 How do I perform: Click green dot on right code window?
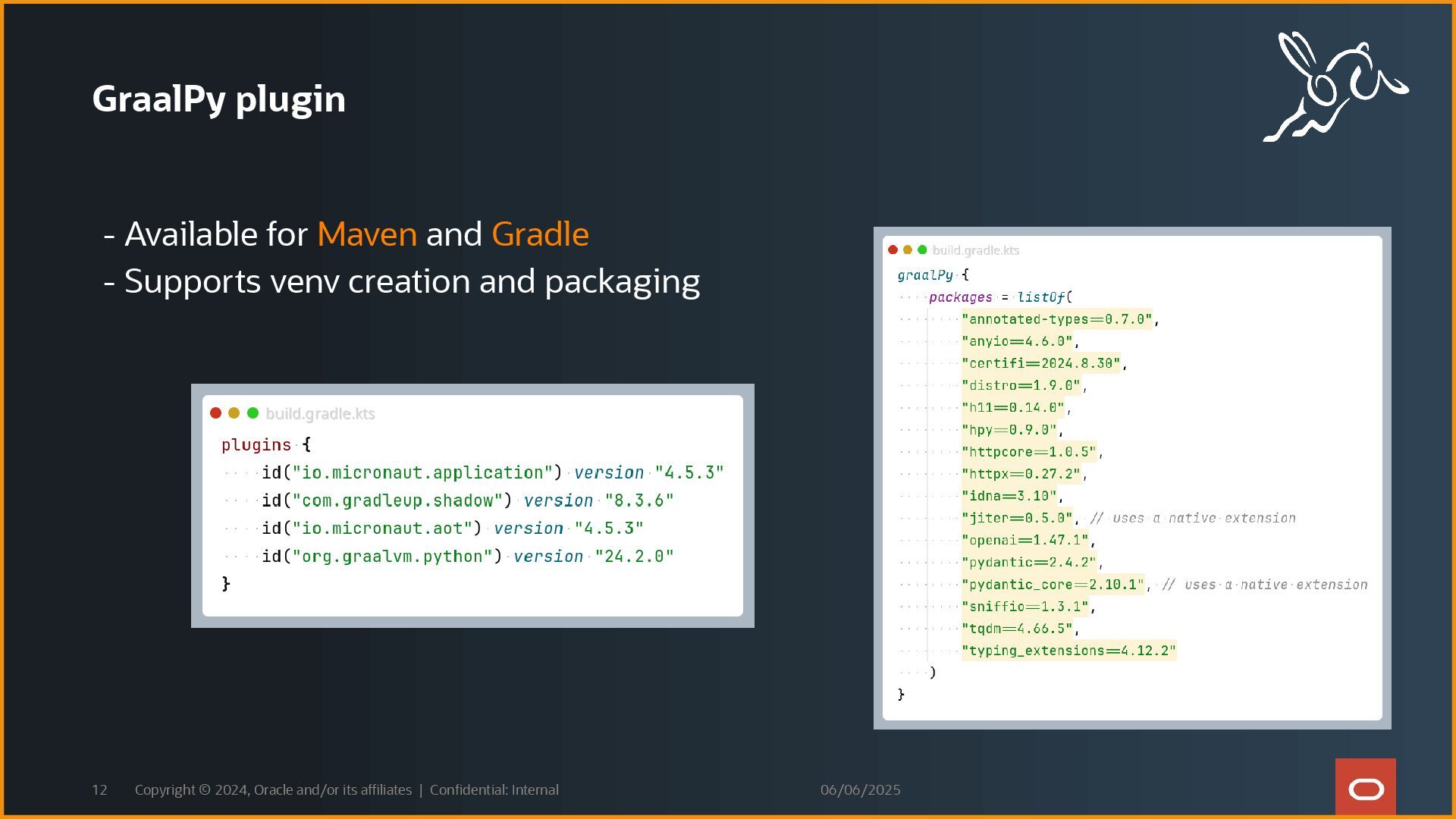pyautogui.click(x=922, y=249)
